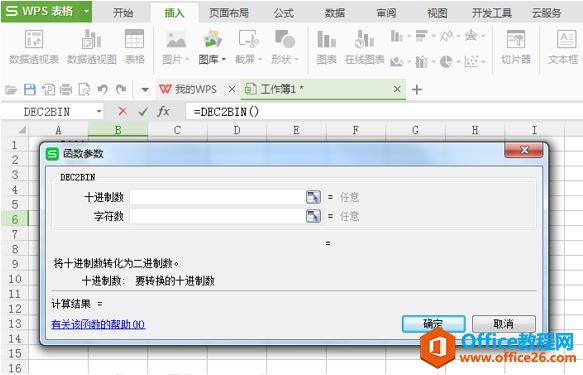Click the 在线图表 online chart icon

pos(364,39)
